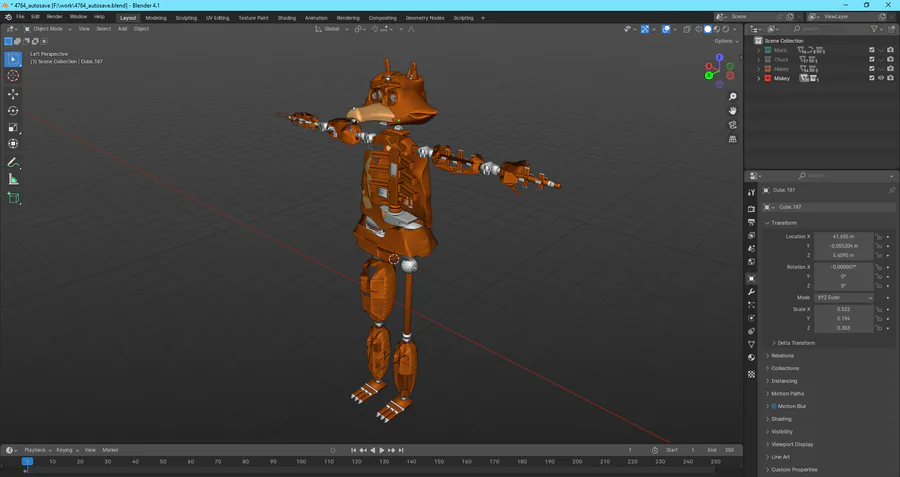The image size is (900, 477).
Task: Jump to the timeline end frame
Action: (x=401, y=450)
